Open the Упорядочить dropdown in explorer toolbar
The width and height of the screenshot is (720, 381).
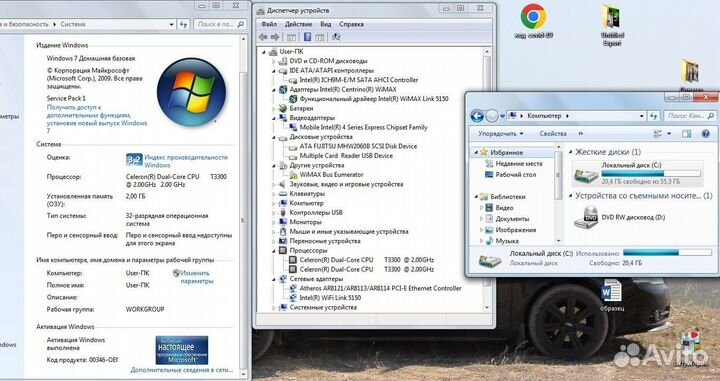[501, 134]
